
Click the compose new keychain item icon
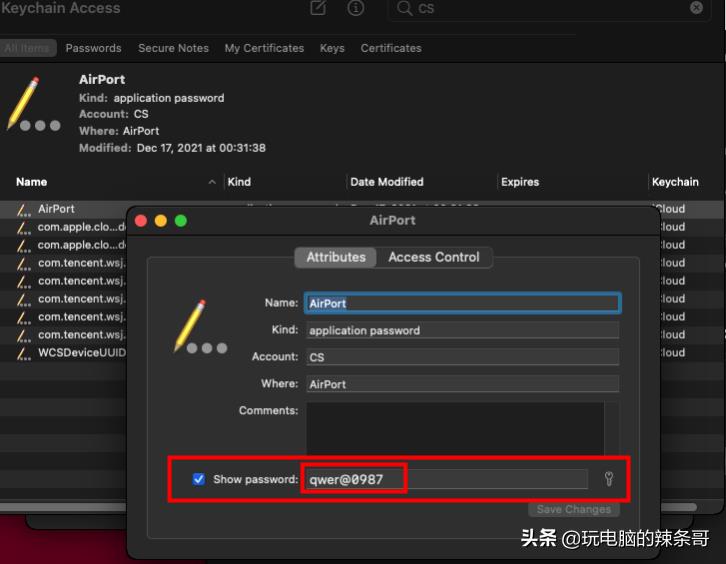click(x=318, y=8)
